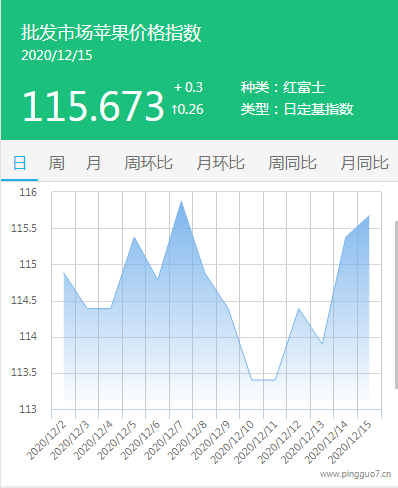Select the 日 daily tab
398x488 pixels.
coord(19,163)
